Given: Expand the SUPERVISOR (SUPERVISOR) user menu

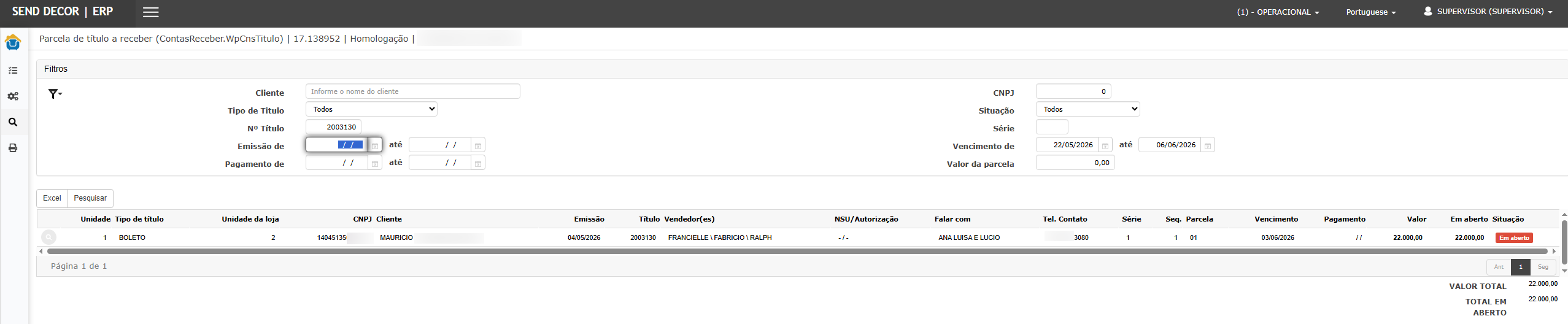Looking at the screenshot, I should coord(1494,12).
